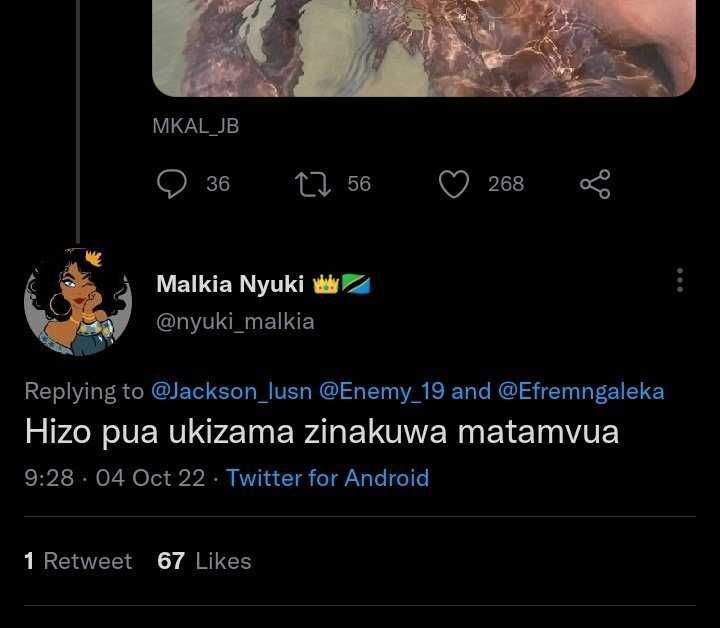
Task: View the 67 Likes list
Action: (204, 561)
